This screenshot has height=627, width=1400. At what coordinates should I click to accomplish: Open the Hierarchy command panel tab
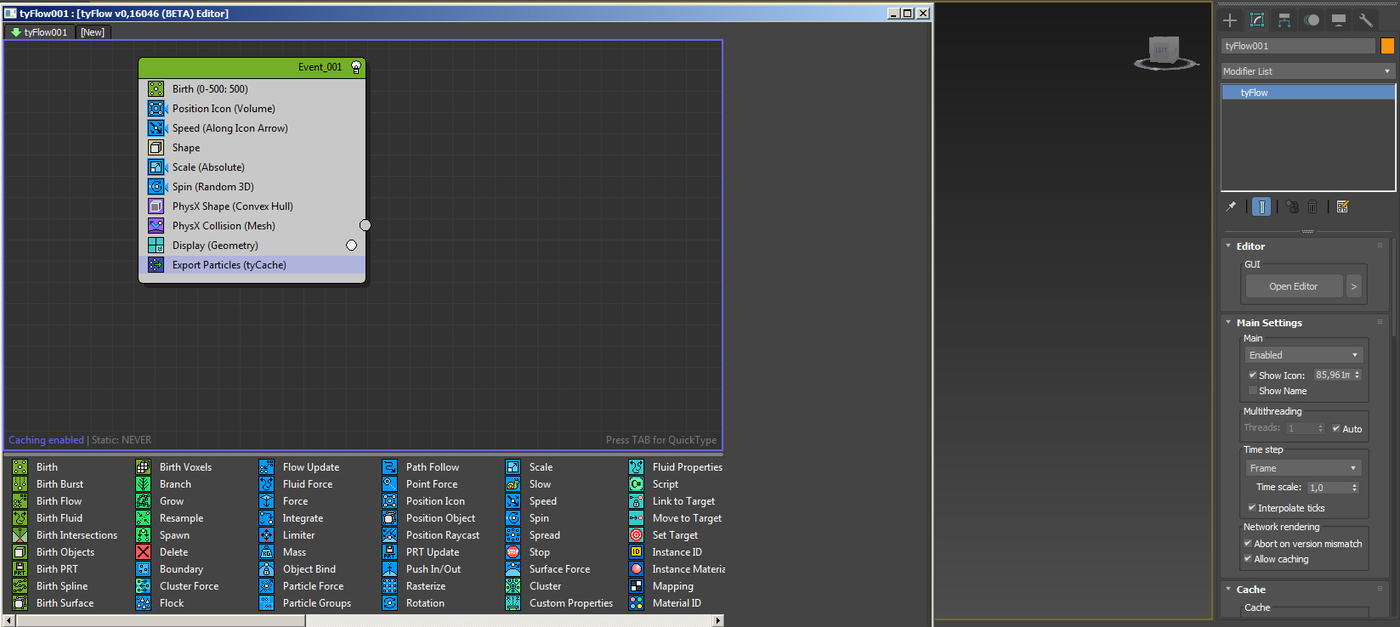pyautogui.click(x=1284, y=20)
